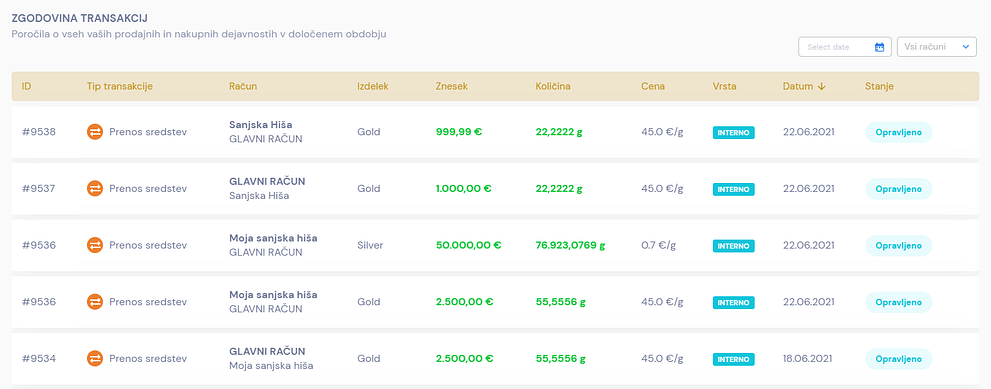Image resolution: width=991 pixels, height=389 pixels.
Task: Click the Izdelek column header
Action: 373,87
